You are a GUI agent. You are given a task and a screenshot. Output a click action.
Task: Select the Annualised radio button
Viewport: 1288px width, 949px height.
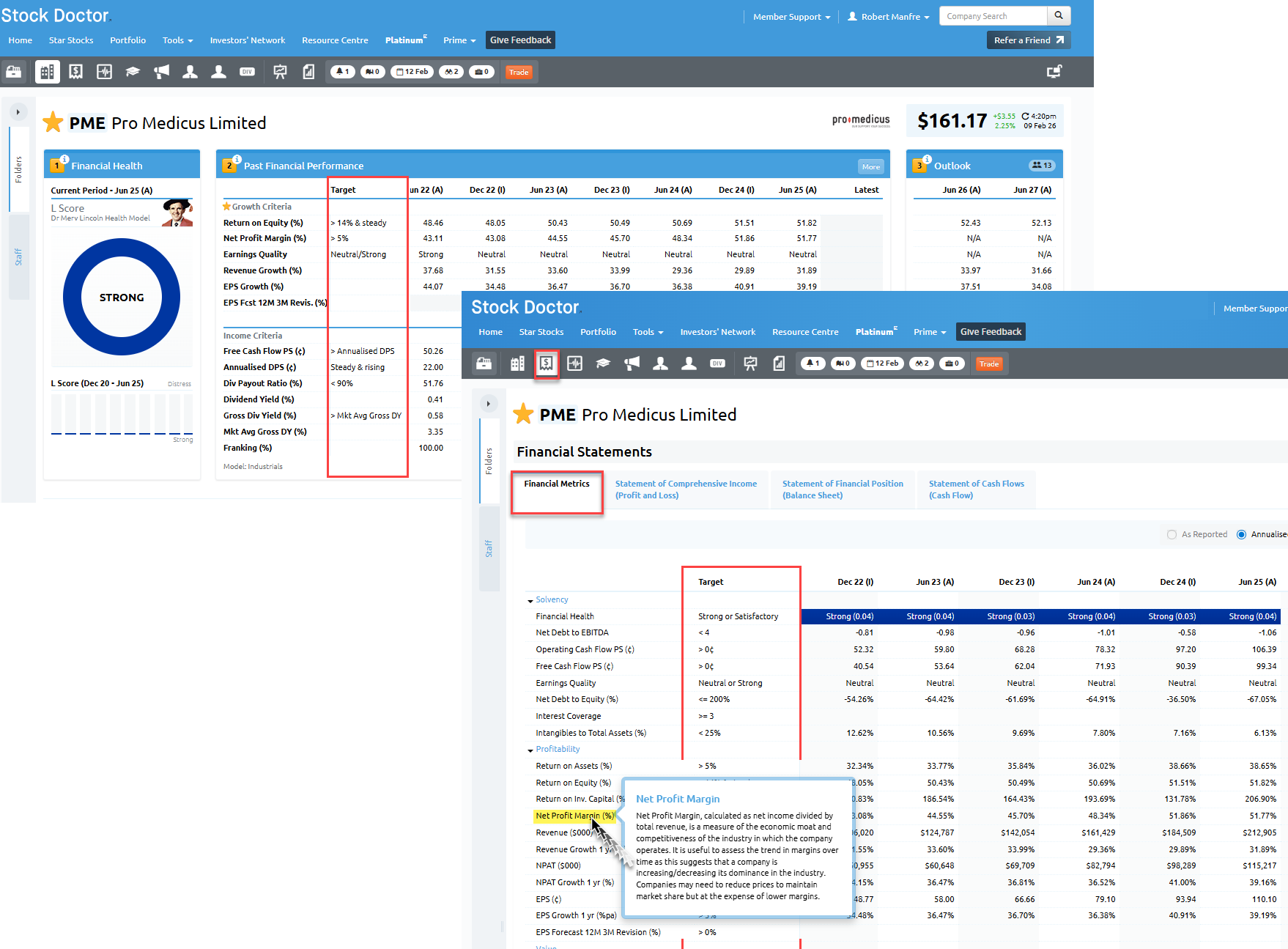(1241, 534)
